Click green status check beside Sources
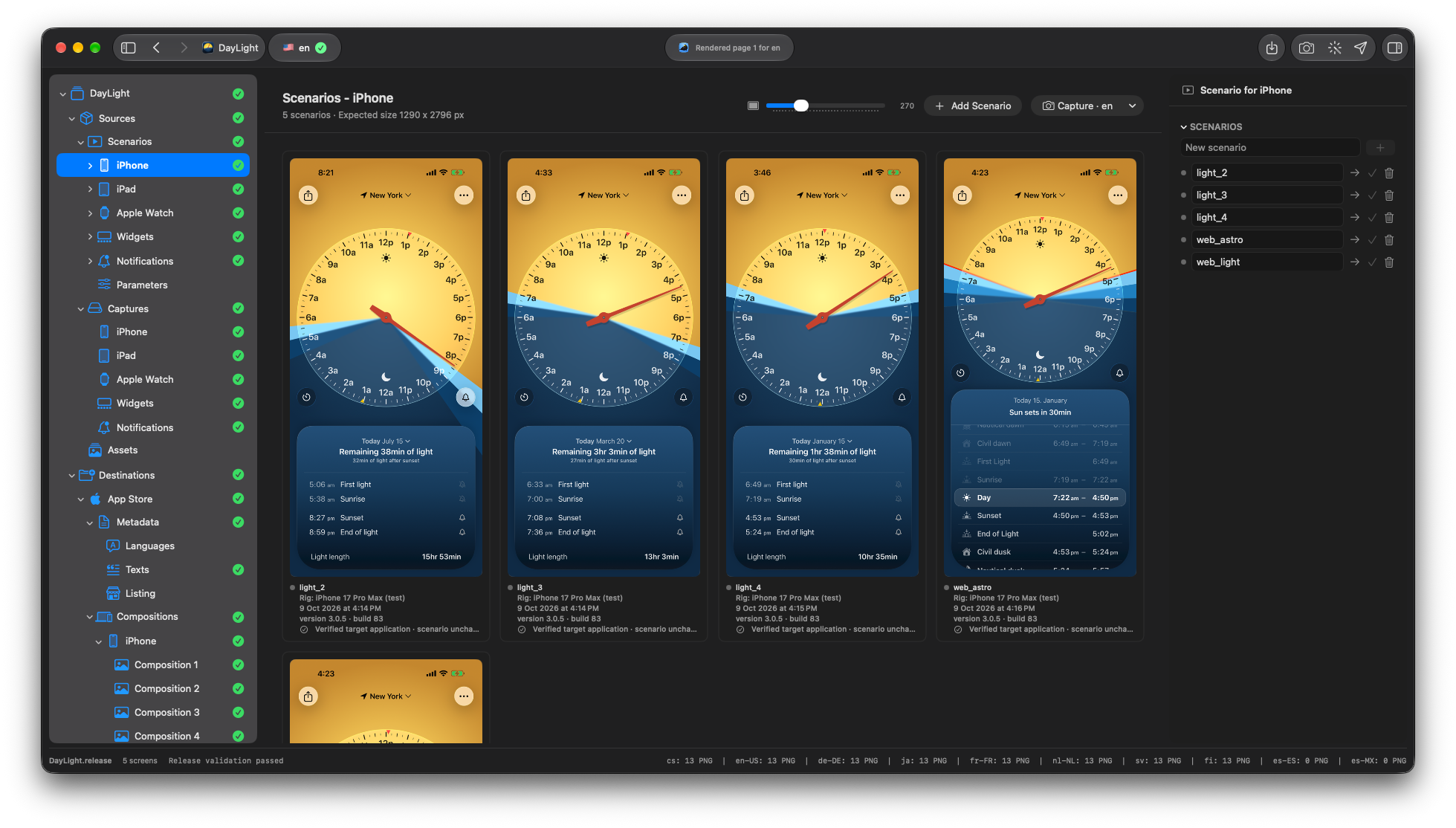 click(238, 117)
